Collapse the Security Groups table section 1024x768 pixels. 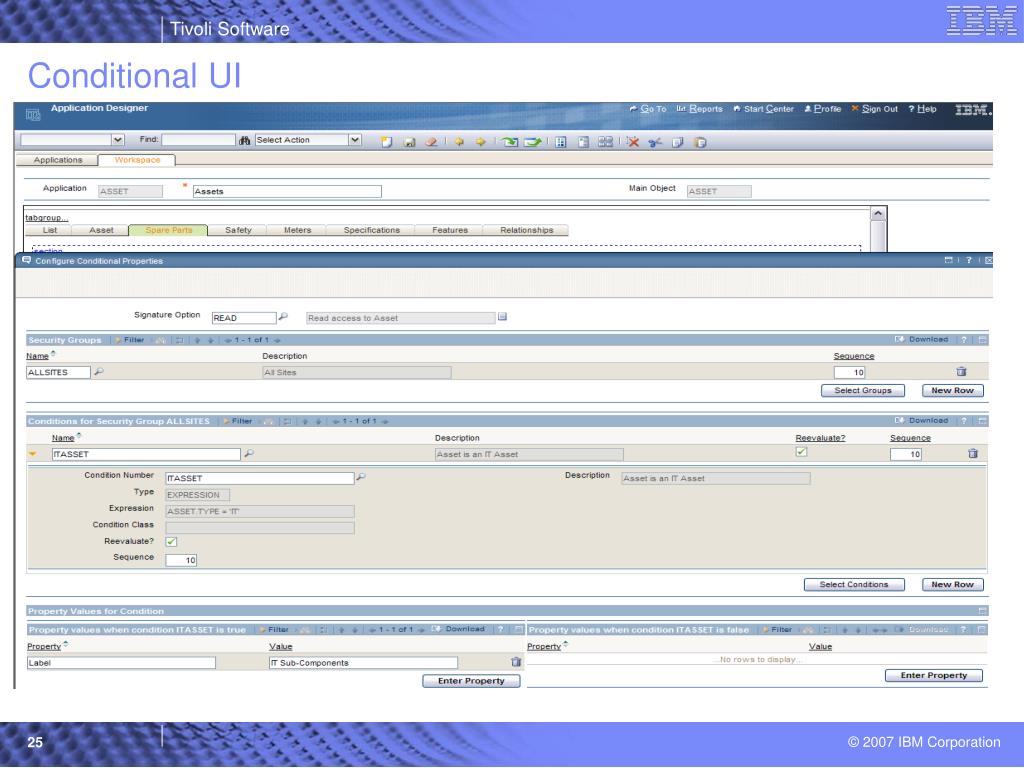point(983,340)
